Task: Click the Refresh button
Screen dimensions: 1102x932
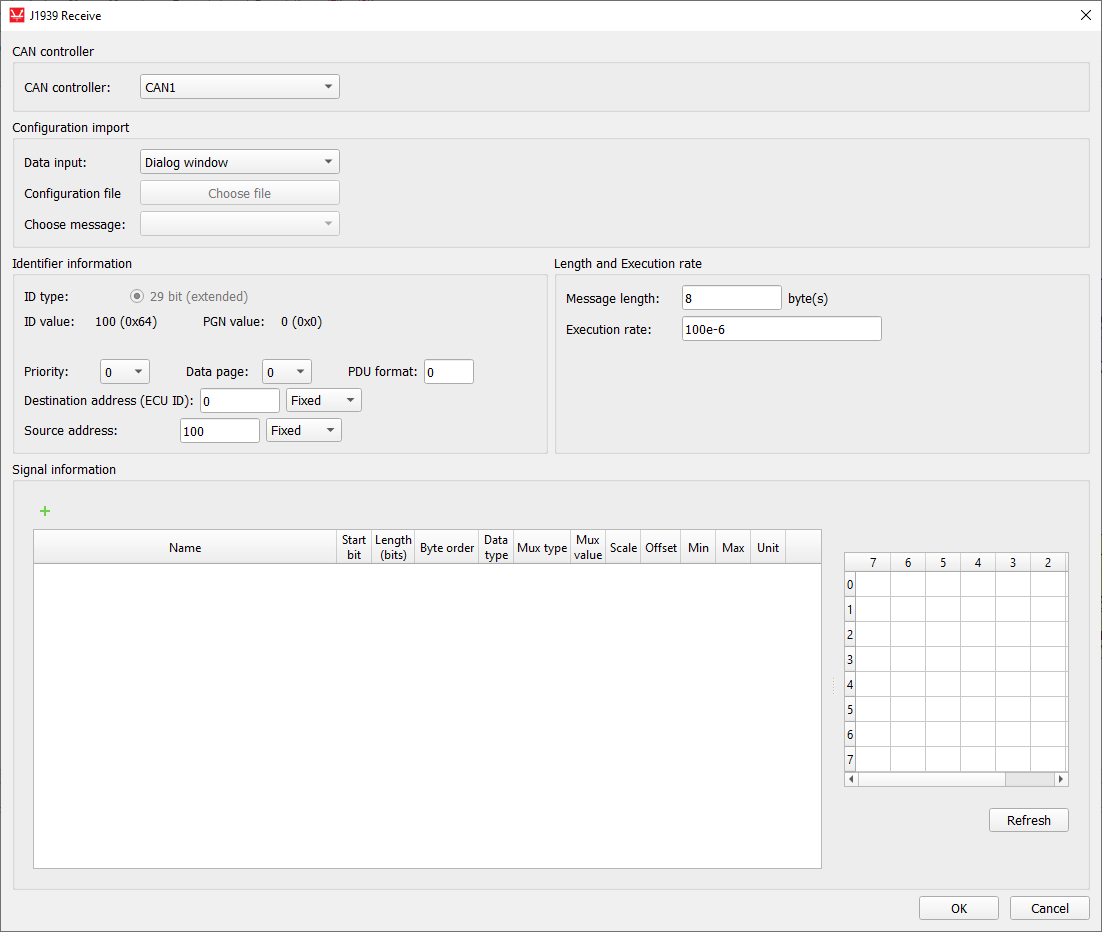Action: 1029,820
